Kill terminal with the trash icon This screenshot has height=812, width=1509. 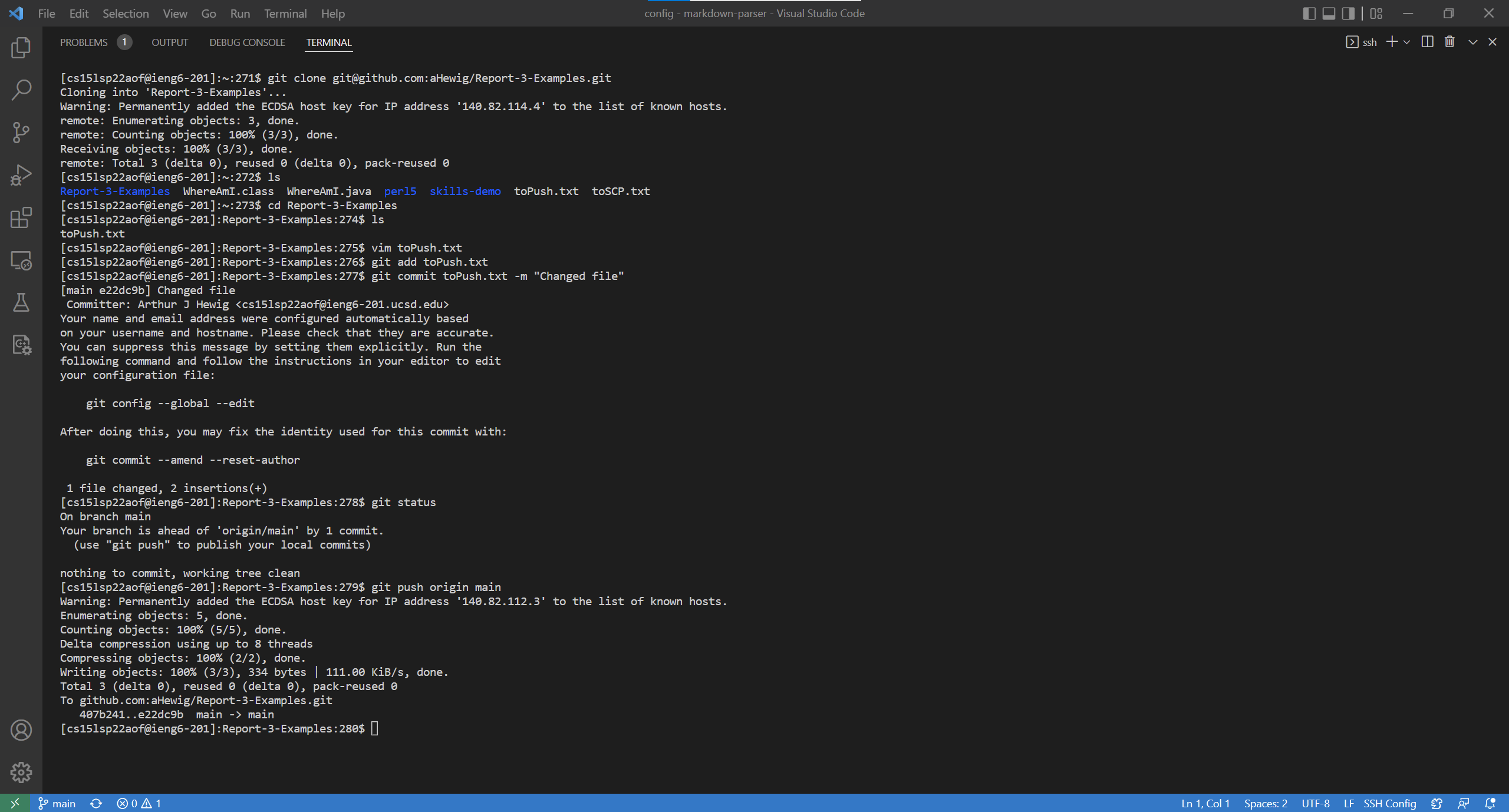tap(1449, 42)
